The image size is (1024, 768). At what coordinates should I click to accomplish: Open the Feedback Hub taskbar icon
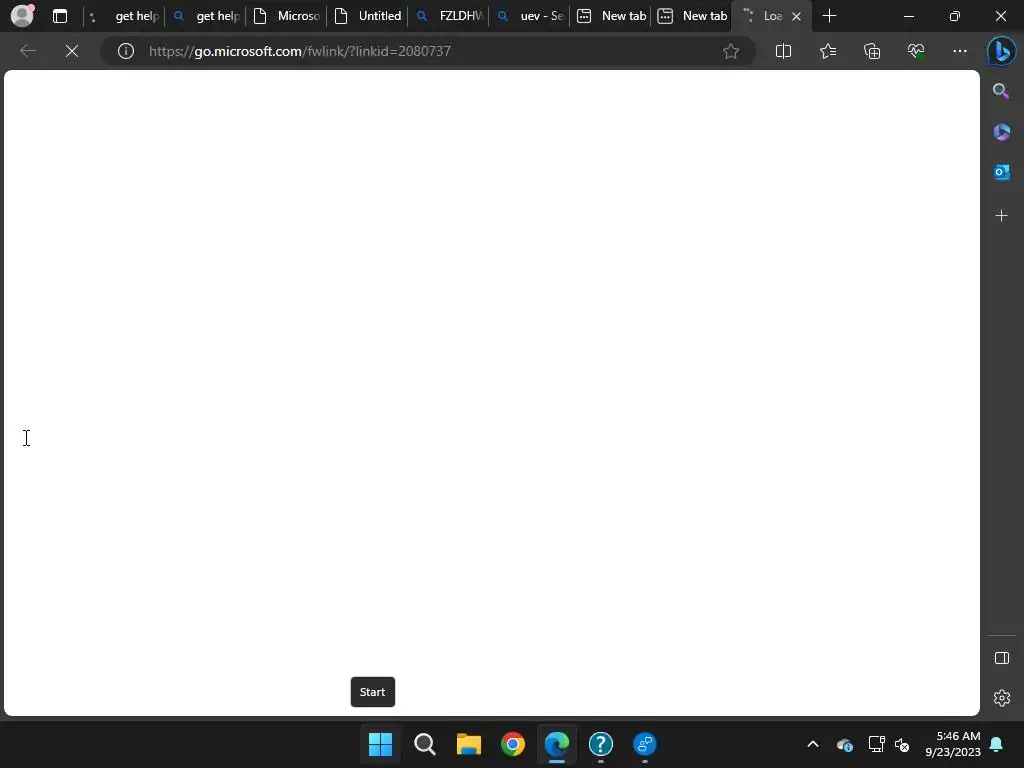[x=645, y=744]
